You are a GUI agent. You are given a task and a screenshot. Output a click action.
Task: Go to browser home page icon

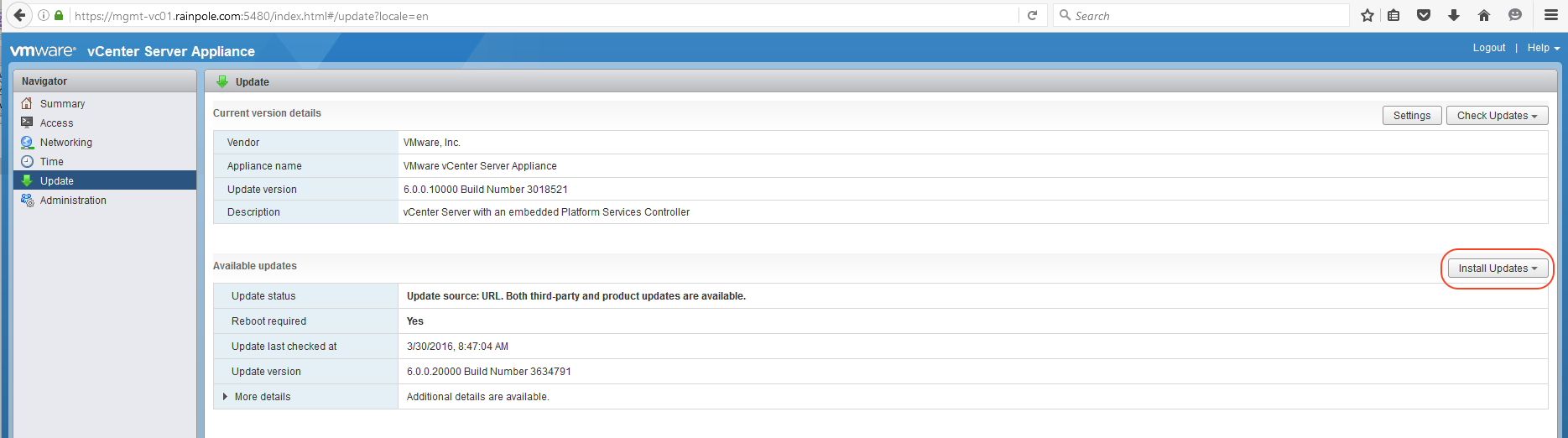(x=1484, y=15)
